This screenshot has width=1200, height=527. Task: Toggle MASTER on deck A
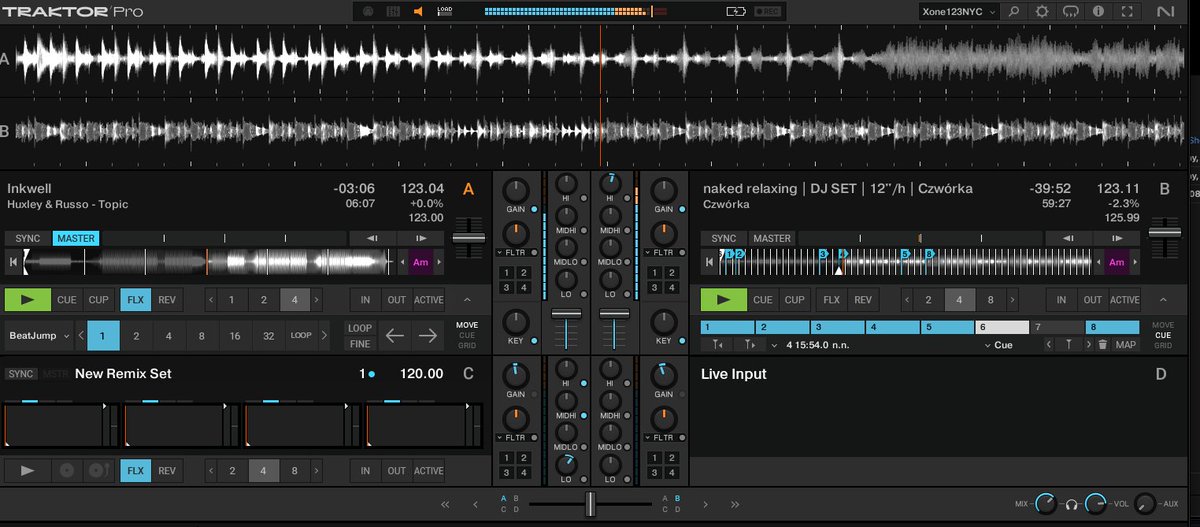[x=76, y=238]
